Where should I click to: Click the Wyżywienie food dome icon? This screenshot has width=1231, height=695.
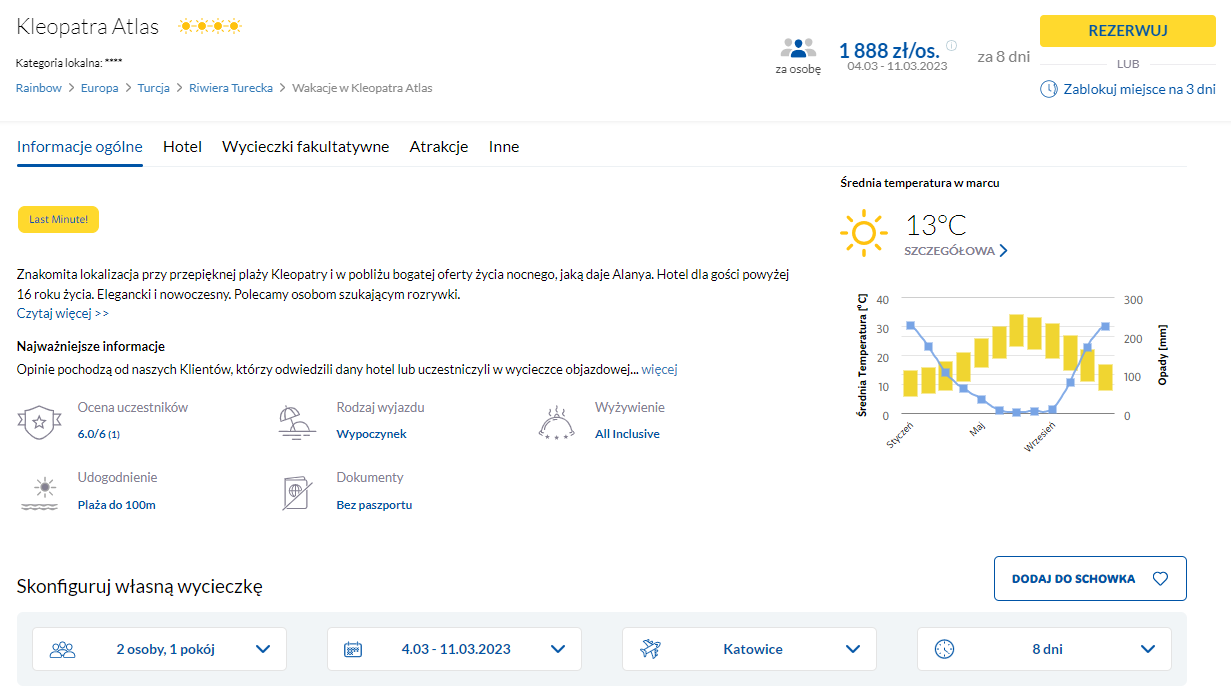tap(556, 422)
